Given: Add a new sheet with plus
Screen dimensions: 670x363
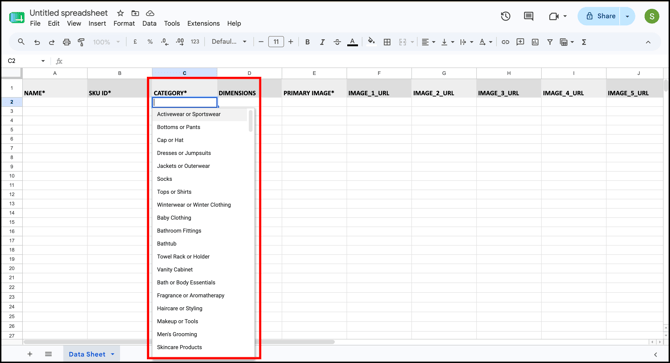Looking at the screenshot, I should 29,354.
